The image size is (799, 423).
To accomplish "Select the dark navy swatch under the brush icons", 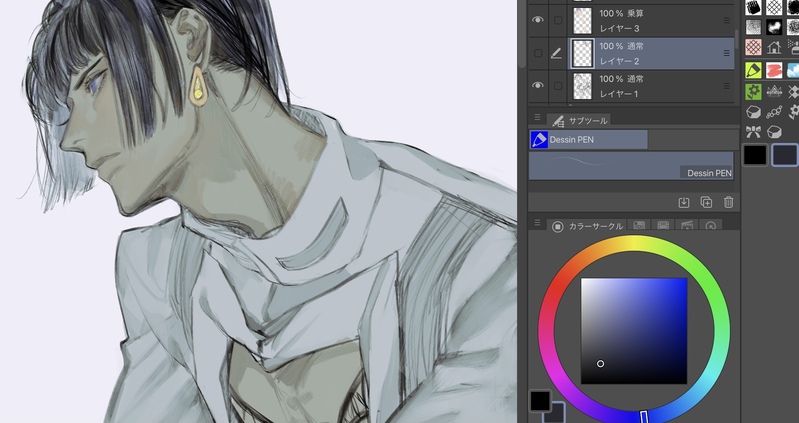I will [785, 155].
